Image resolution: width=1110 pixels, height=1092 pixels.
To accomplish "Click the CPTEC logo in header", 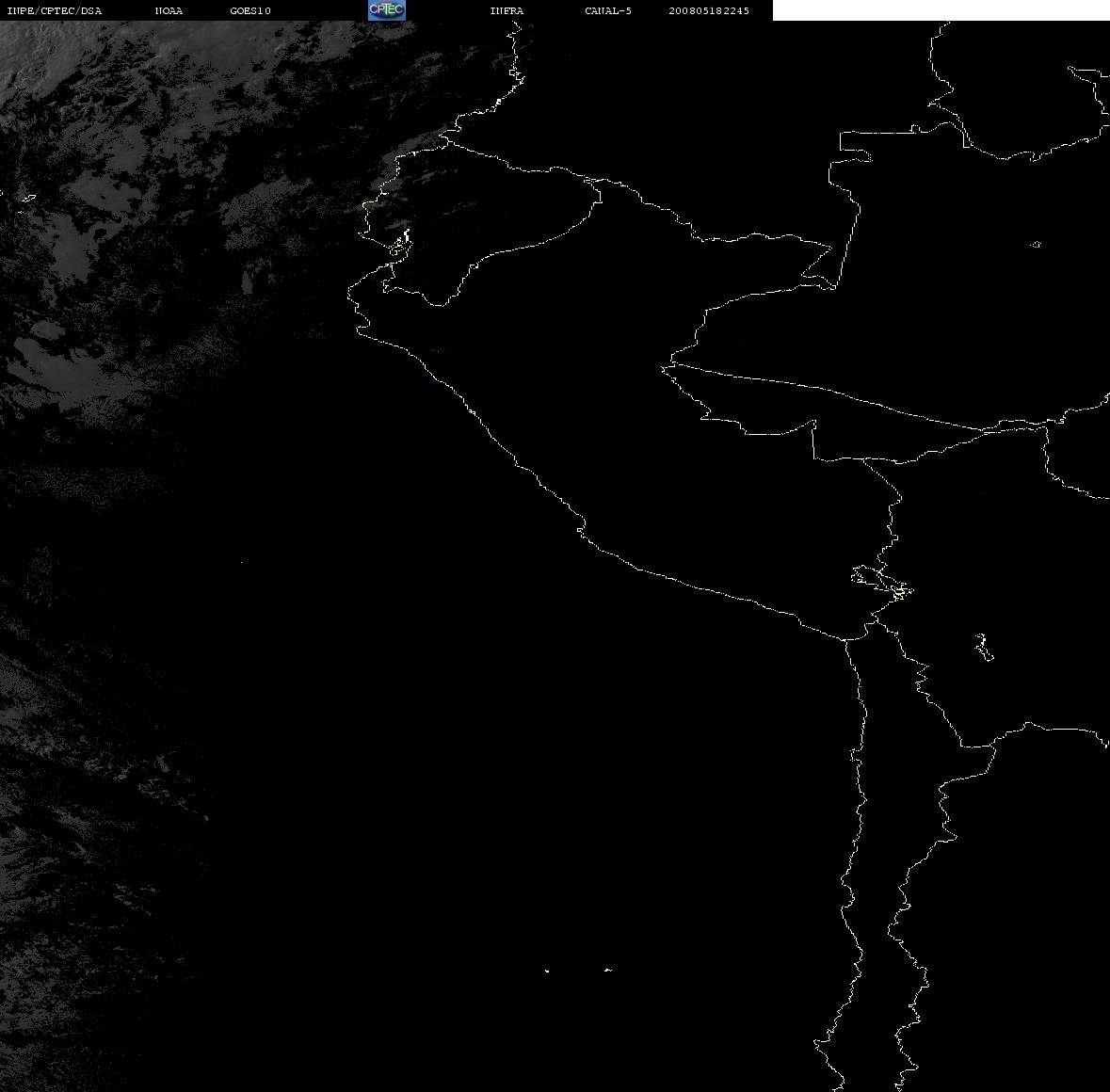I will [387, 10].
